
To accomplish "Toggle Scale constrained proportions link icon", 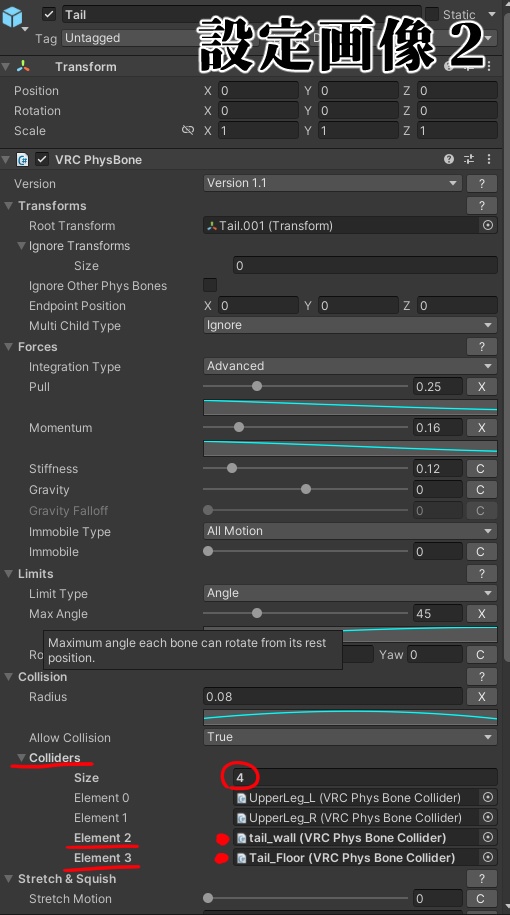I will (x=188, y=130).
